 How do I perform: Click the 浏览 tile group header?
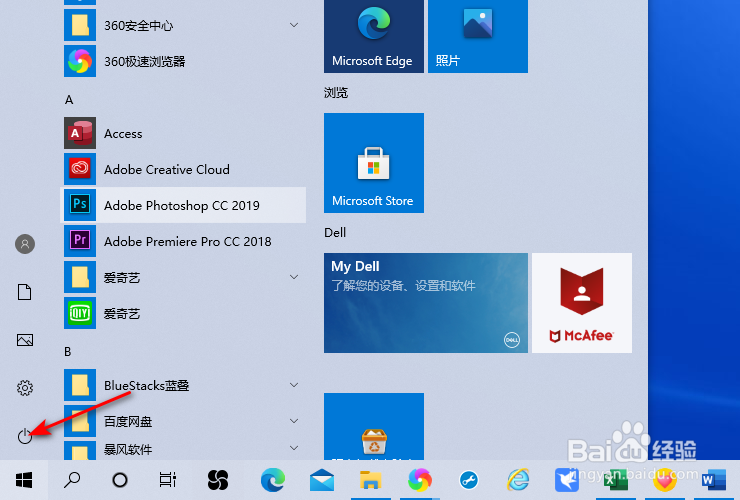tap(336, 93)
